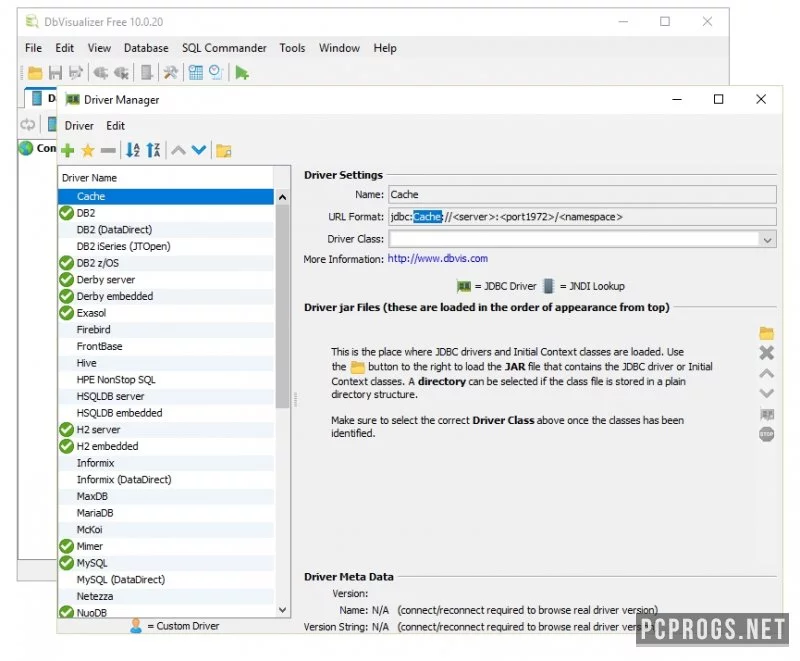
Task: Open the SQL Commander menu
Action: [224, 48]
